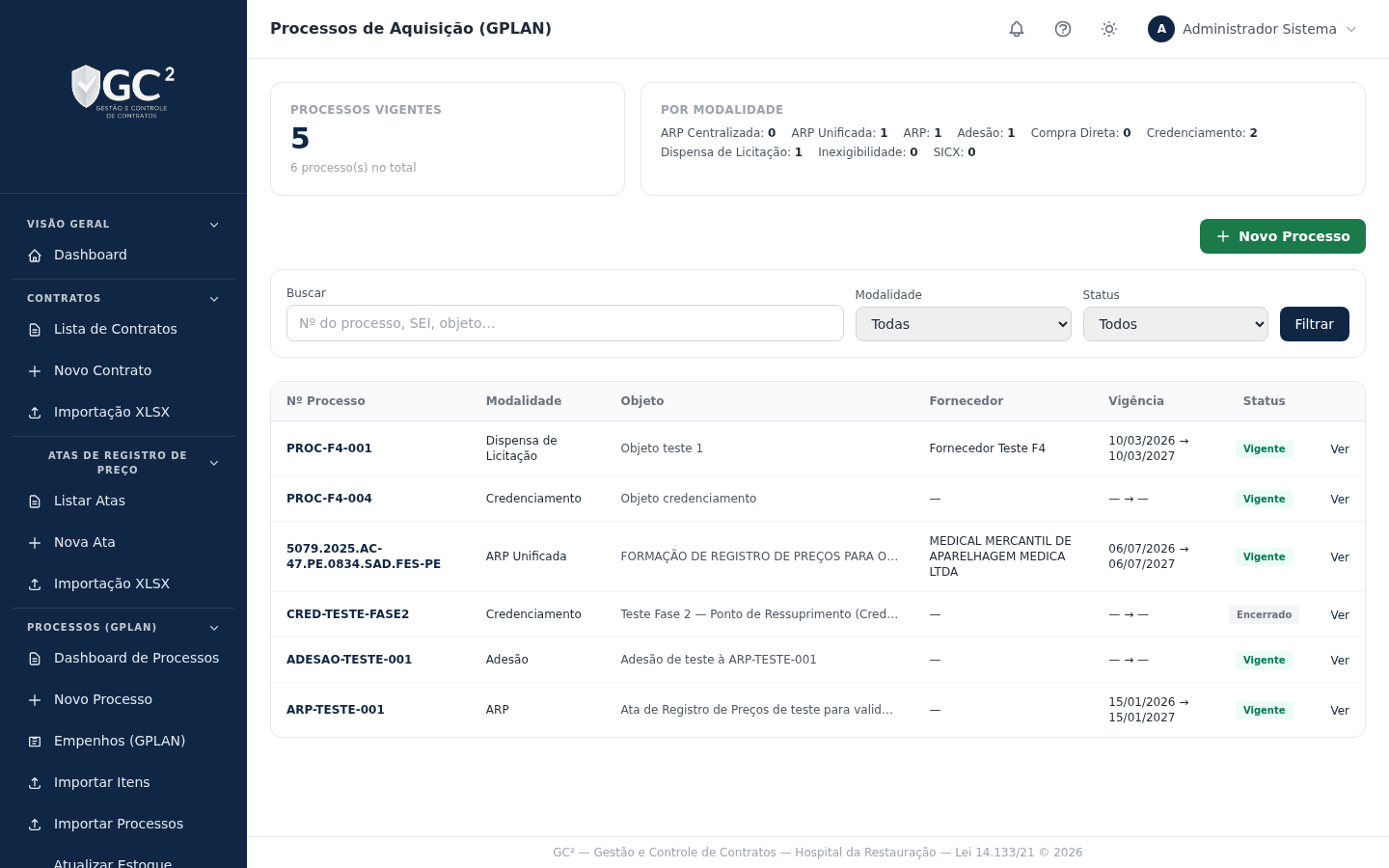Click the help question mark icon

click(1063, 29)
